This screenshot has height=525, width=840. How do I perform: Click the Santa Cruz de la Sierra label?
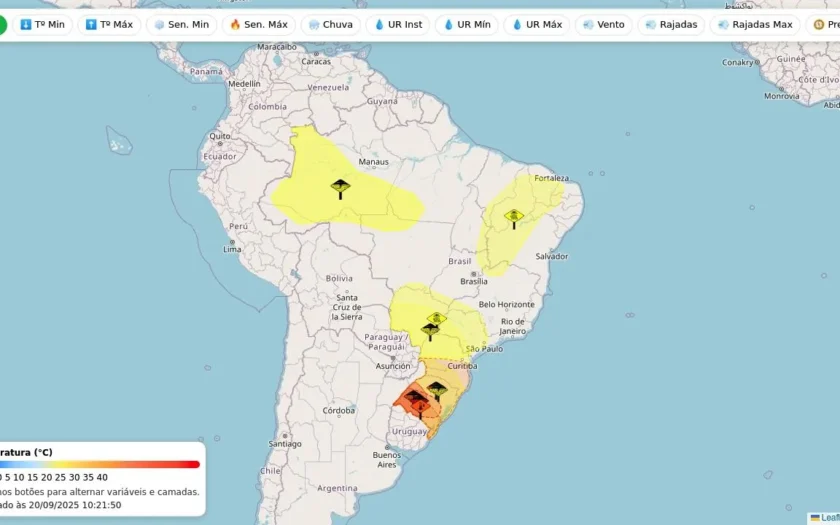coord(347,308)
